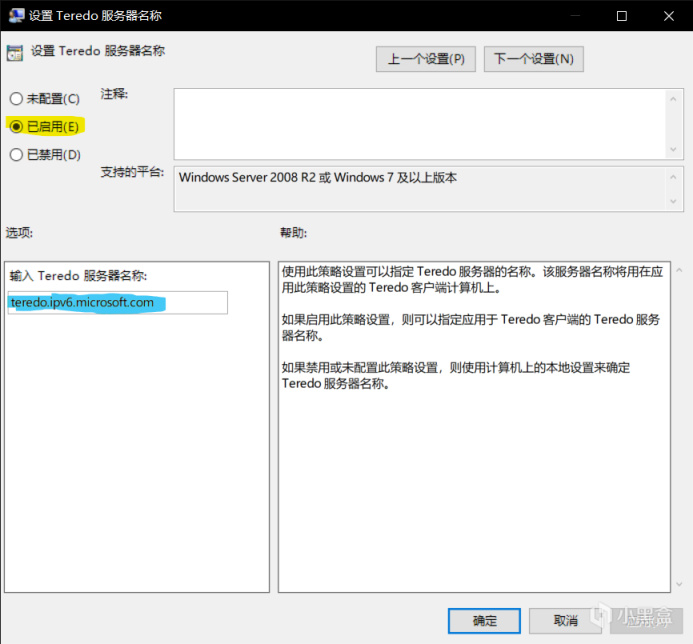This screenshot has height=644, width=693.
Task: Click the help paragraph starting '如果禁用或未配置'
Action: pos(456,375)
